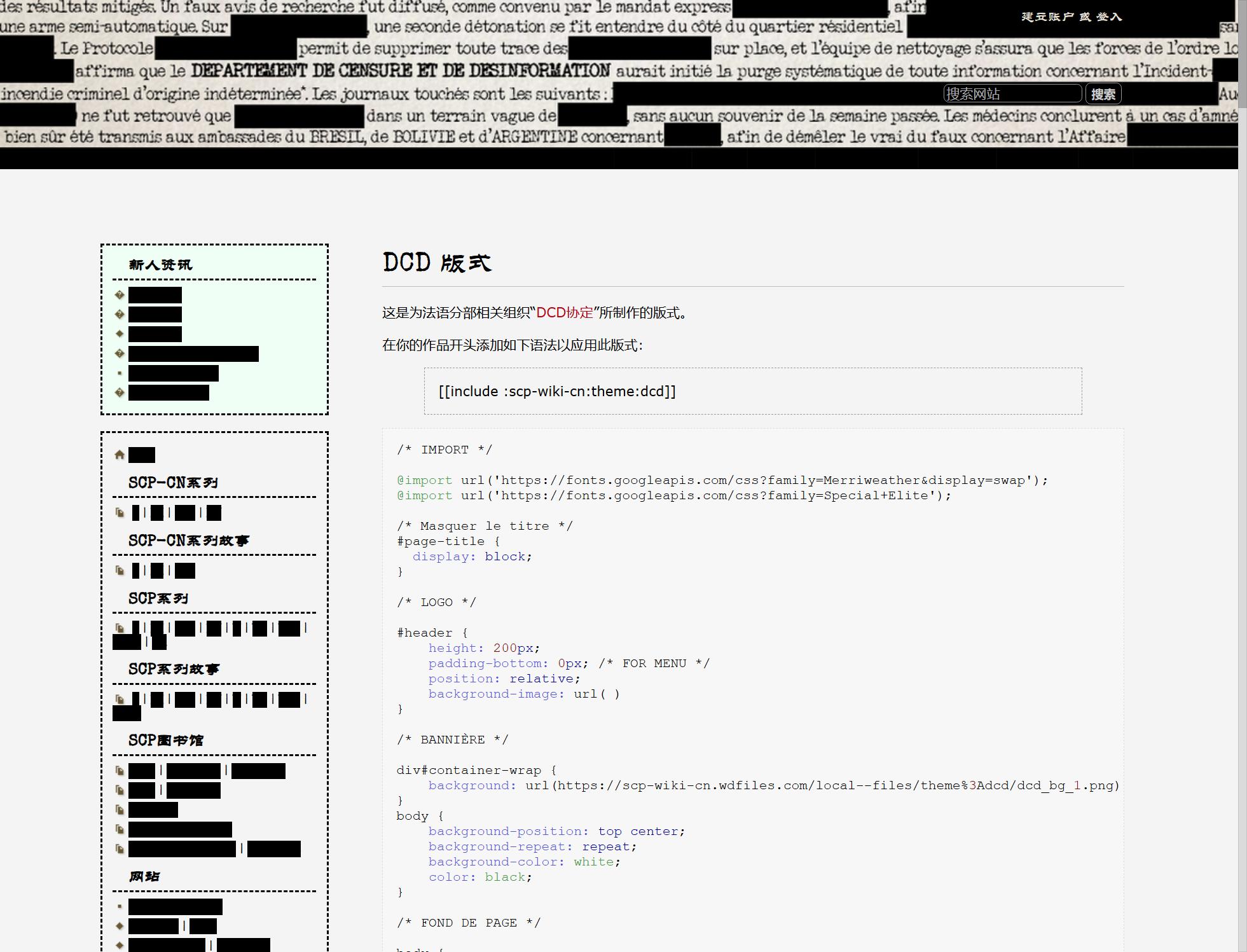Click the pages icon under SCP-CN系列 heading
The width and height of the screenshot is (1247, 952).
click(119, 513)
